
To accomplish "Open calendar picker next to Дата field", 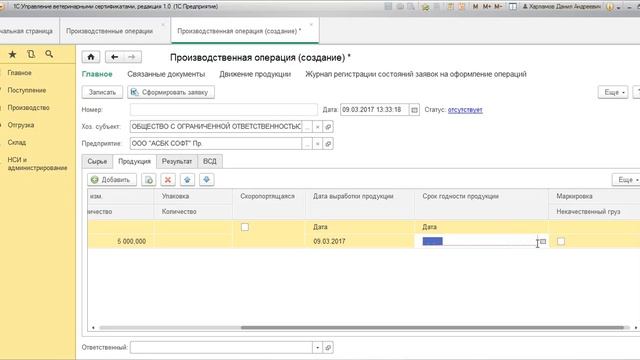I will click(414, 110).
